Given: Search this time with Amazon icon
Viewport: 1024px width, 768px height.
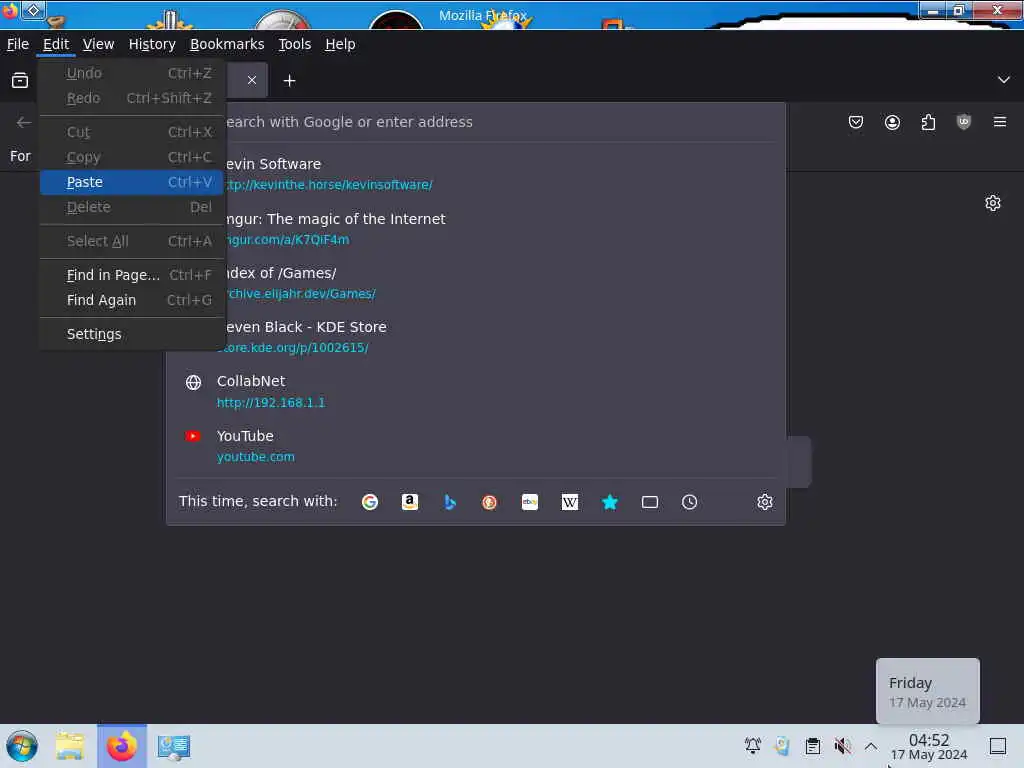Looking at the screenshot, I should click(x=409, y=502).
